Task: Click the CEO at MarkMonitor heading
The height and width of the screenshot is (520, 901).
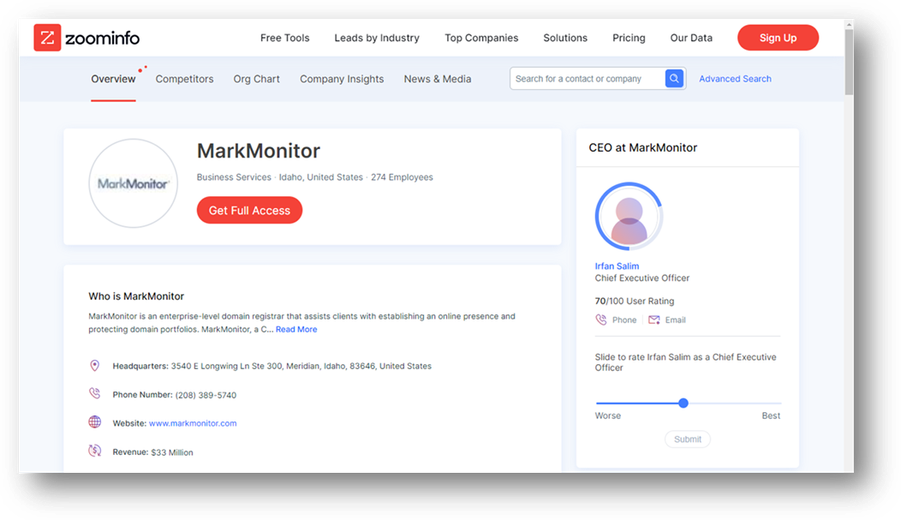Action: 643,148
